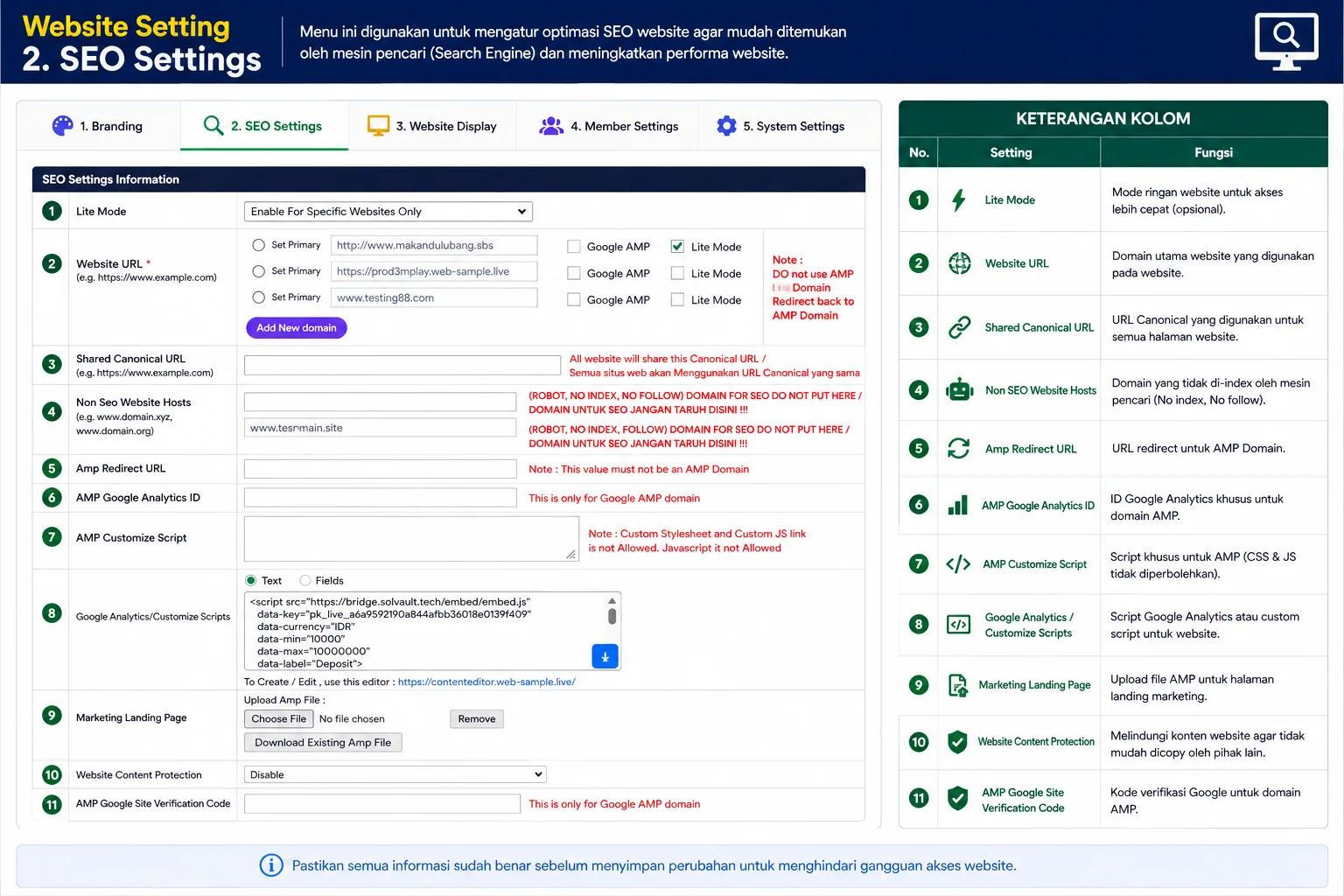Click the System Settings gear icon

click(726, 126)
